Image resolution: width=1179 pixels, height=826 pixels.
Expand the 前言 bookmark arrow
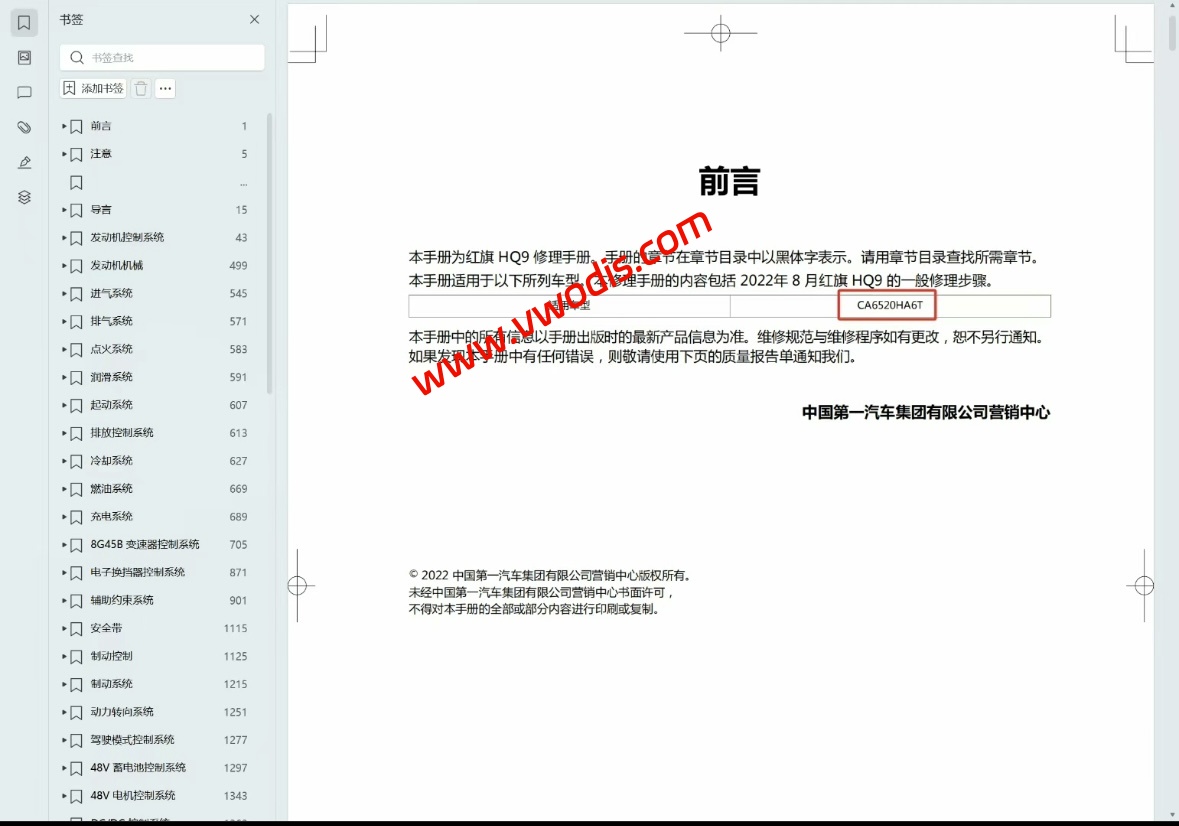[64, 126]
